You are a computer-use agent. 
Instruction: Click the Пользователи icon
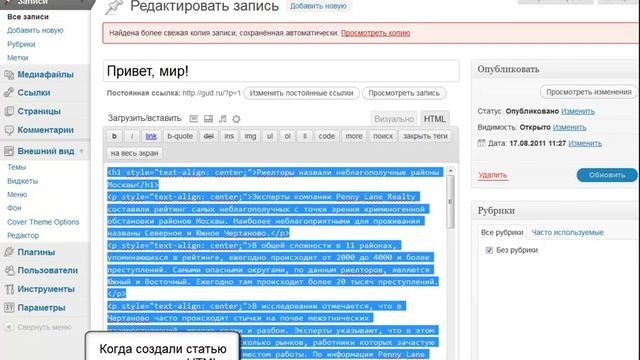coord(9,270)
